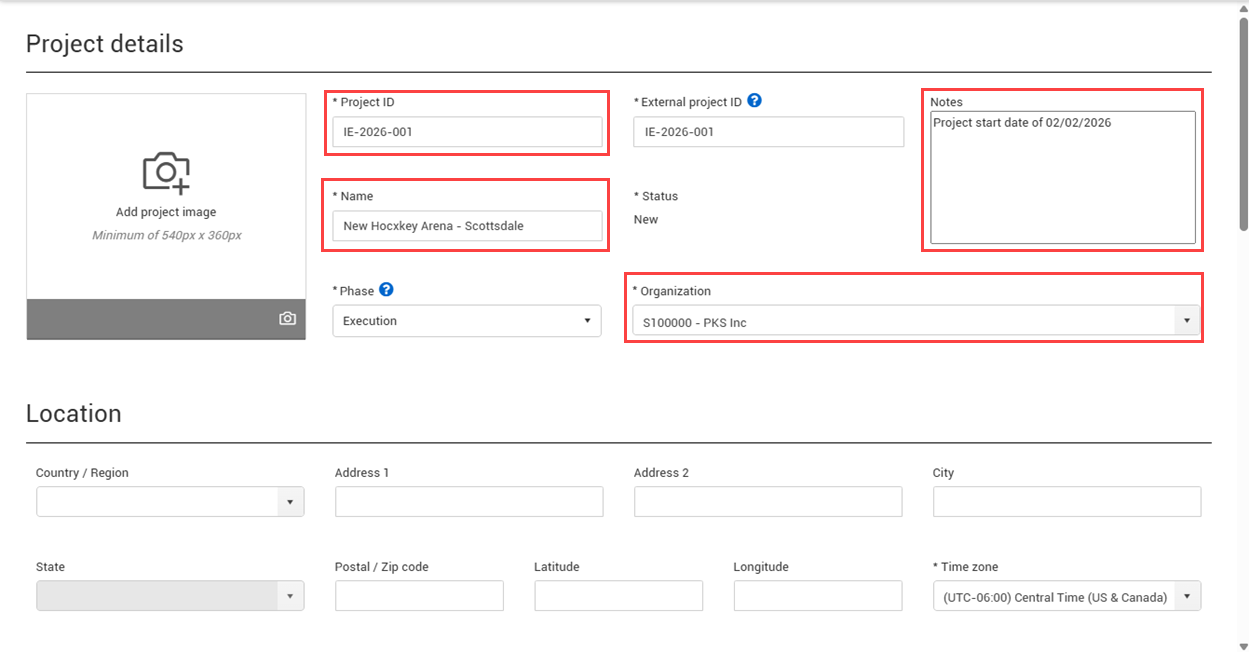
Task: Click the scrollbar down arrow
Action: [1242, 645]
